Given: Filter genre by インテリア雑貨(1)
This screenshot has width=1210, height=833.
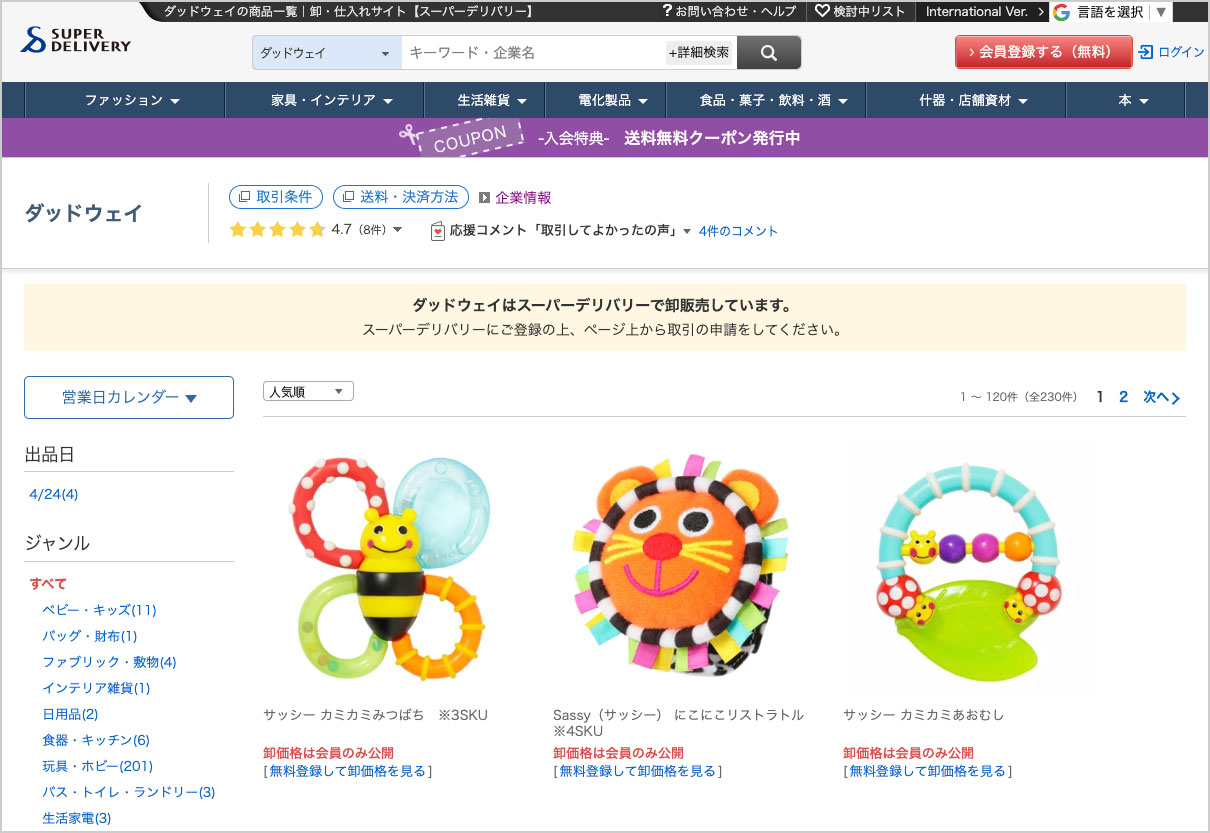Looking at the screenshot, I should click(x=96, y=688).
